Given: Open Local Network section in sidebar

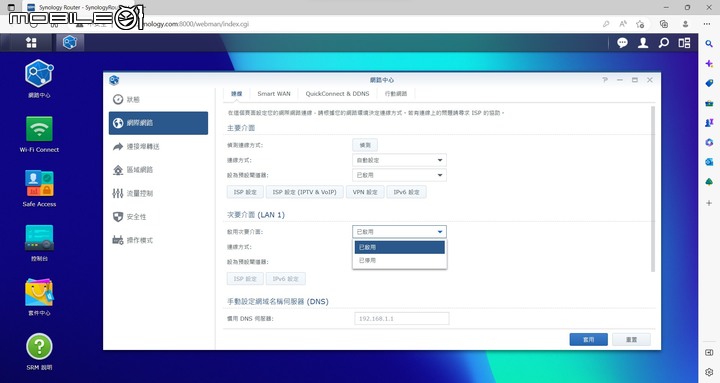Looking at the screenshot, I should click(x=158, y=170).
